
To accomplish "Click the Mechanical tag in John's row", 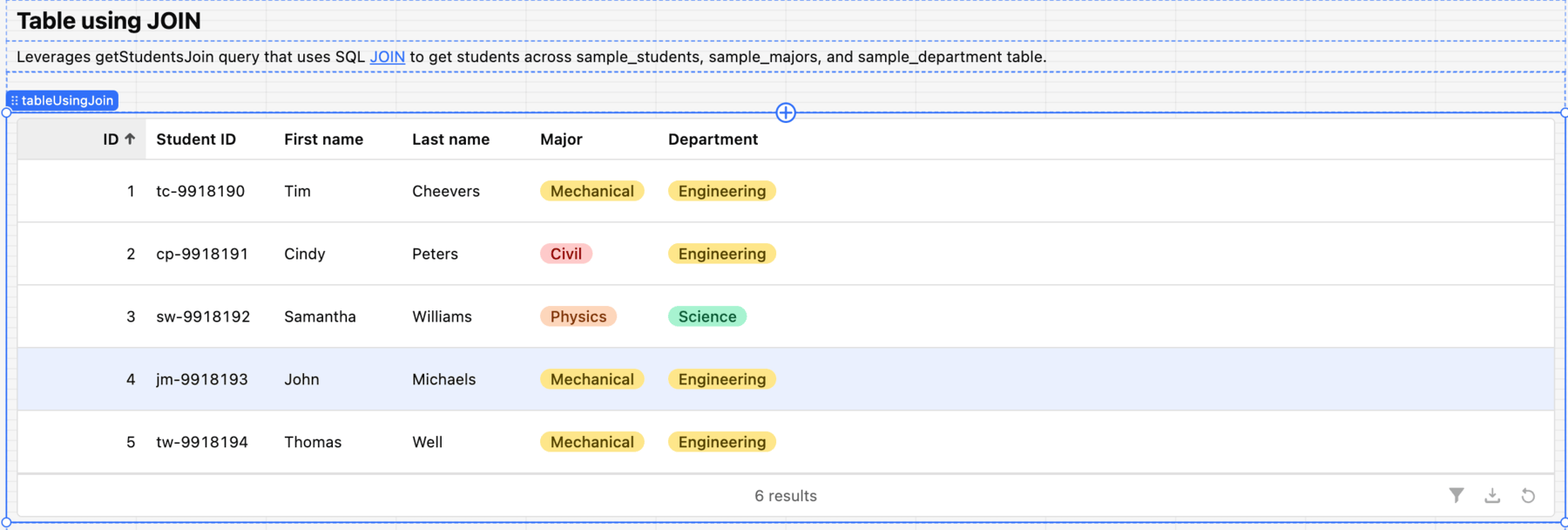I will pos(592,379).
